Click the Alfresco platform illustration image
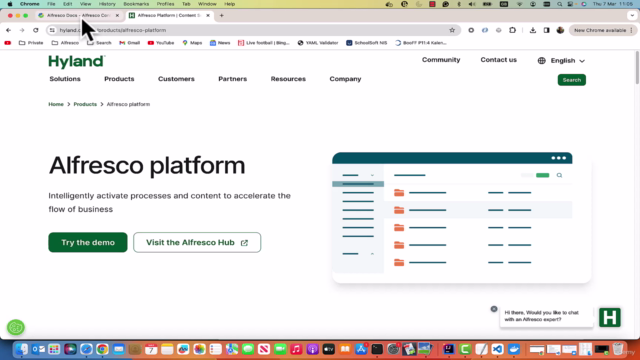The height and width of the screenshot is (360, 640). pyautogui.click(x=462, y=218)
